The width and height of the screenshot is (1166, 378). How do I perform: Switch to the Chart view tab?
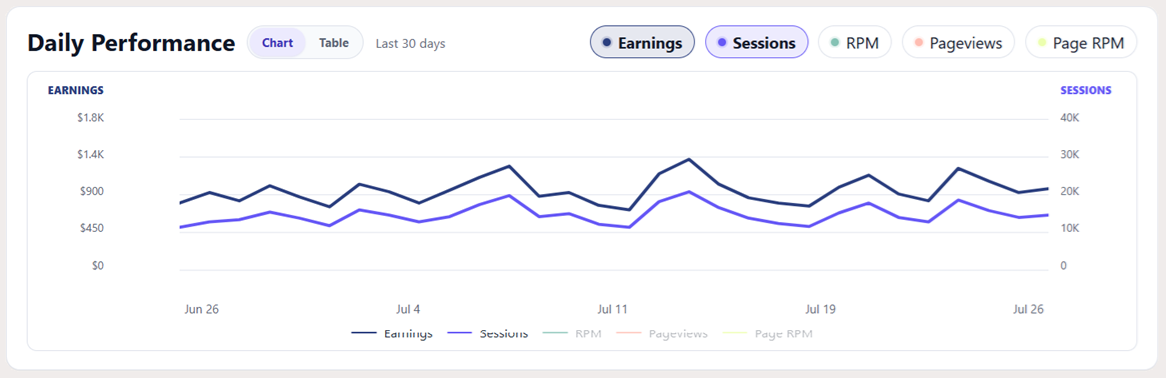277,43
